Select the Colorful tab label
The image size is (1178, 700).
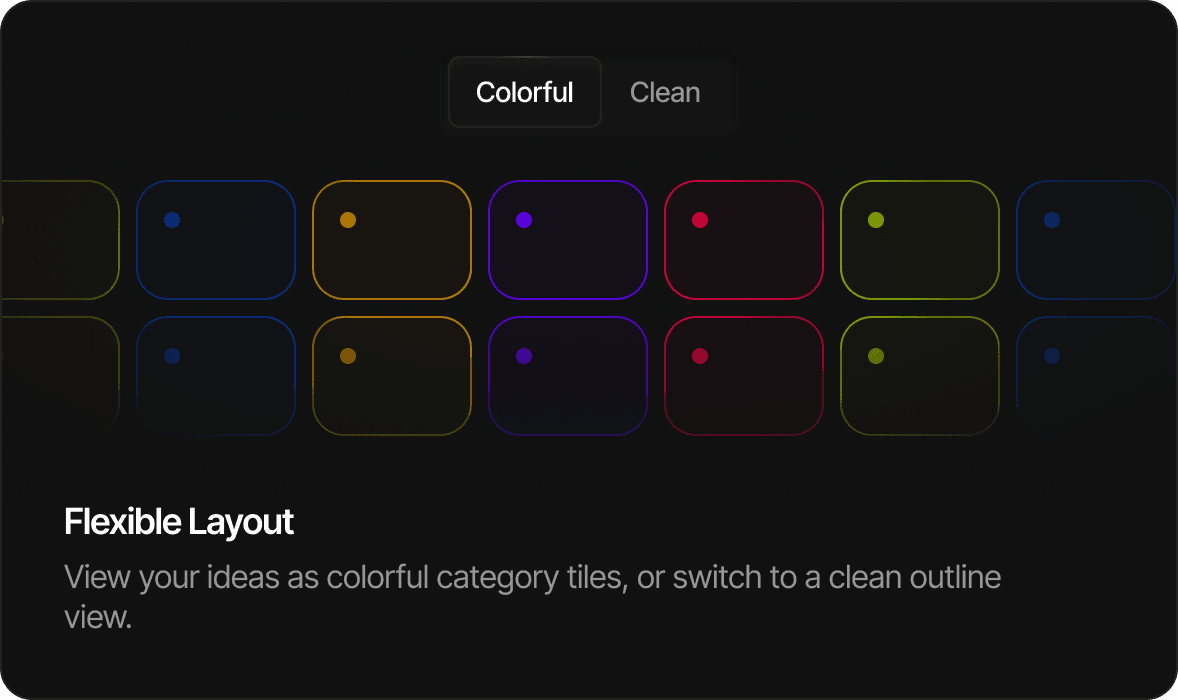click(x=524, y=92)
